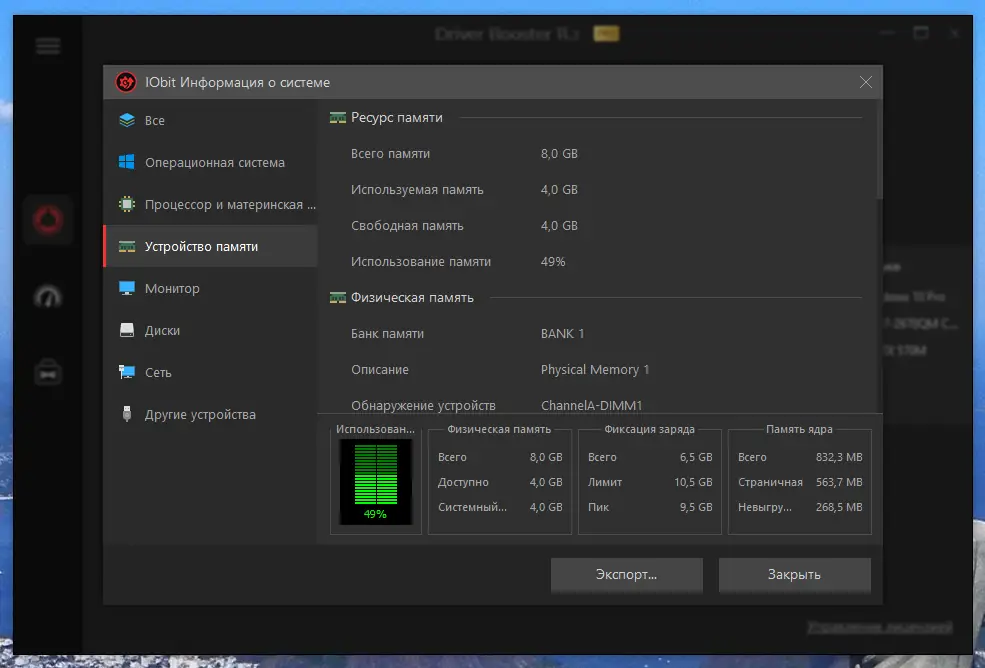Click the Windows logo icon in sidebar
This screenshot has height=668, width=985.
[x=127, y=162]
